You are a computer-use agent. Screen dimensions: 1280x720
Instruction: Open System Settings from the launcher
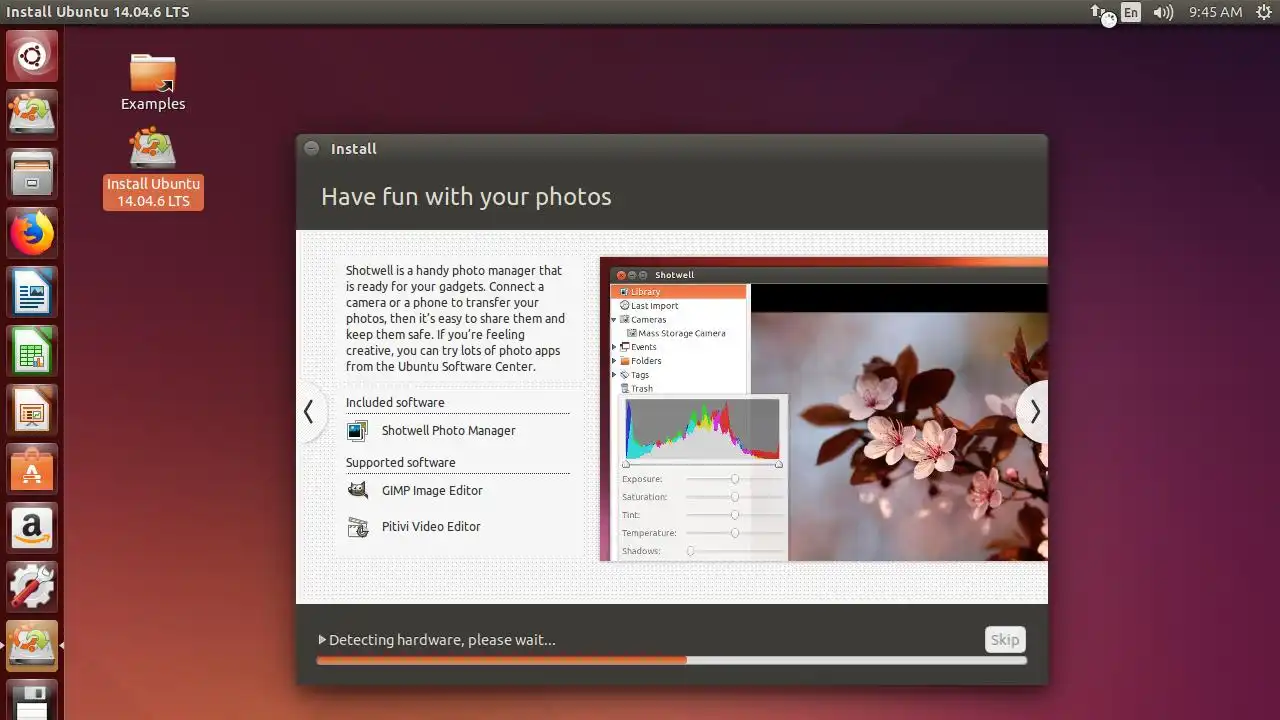(32, 587)
